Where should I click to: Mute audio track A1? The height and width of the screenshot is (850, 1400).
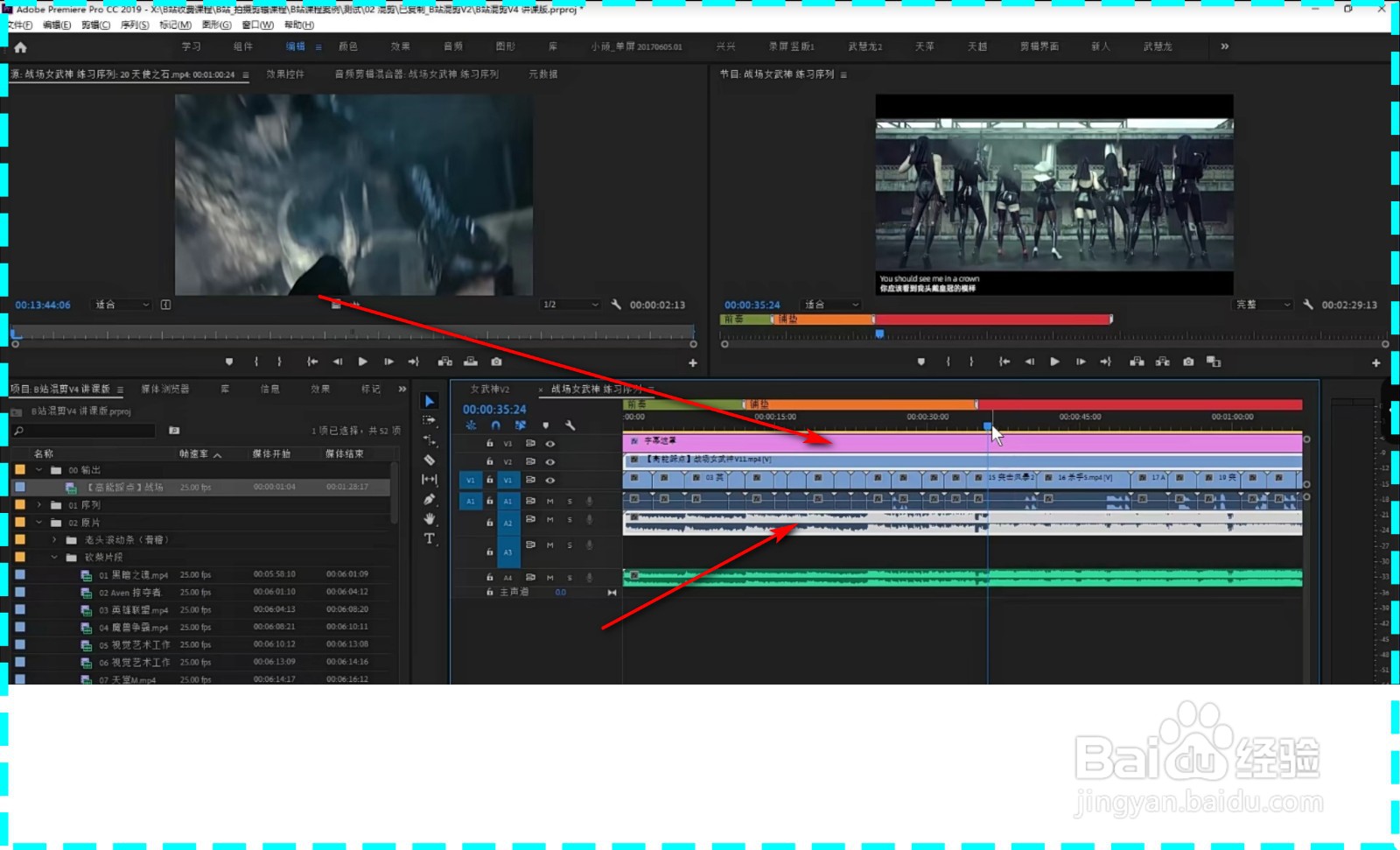pos(550,502)
